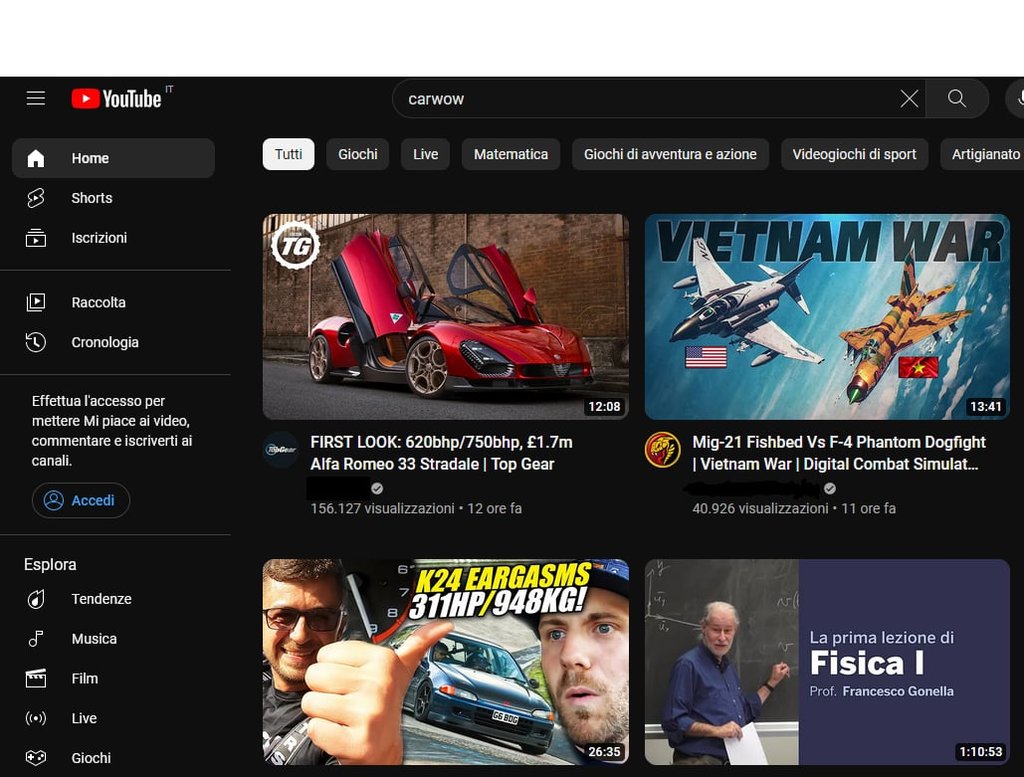
Task: Open the Vietnam War dogfight thumbnail
Action: point(827,316)
